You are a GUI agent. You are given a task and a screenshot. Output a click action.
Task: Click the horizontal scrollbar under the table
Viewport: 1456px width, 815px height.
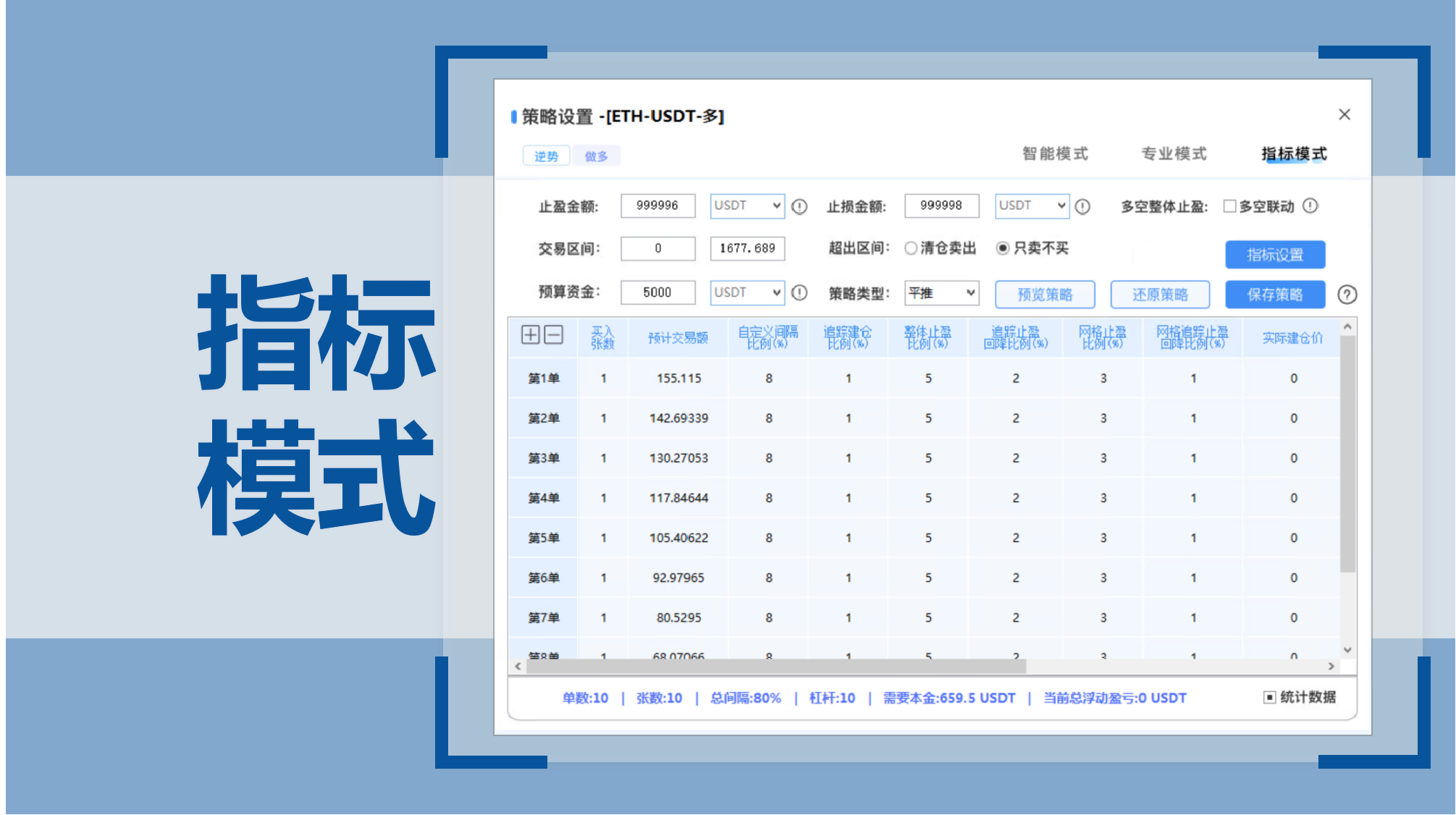pos(775,666)
